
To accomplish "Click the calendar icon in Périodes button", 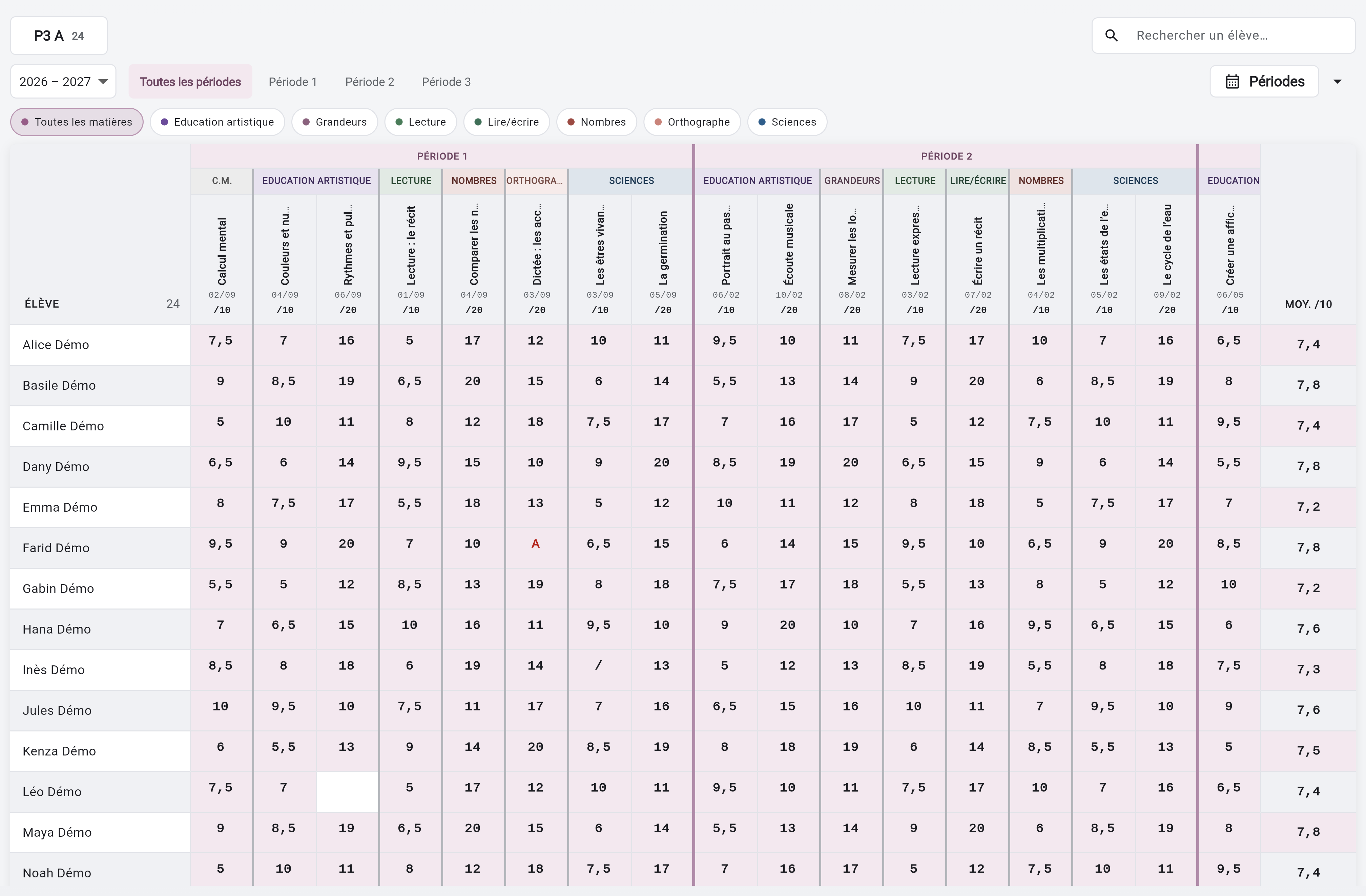I will click(1232, 82).
